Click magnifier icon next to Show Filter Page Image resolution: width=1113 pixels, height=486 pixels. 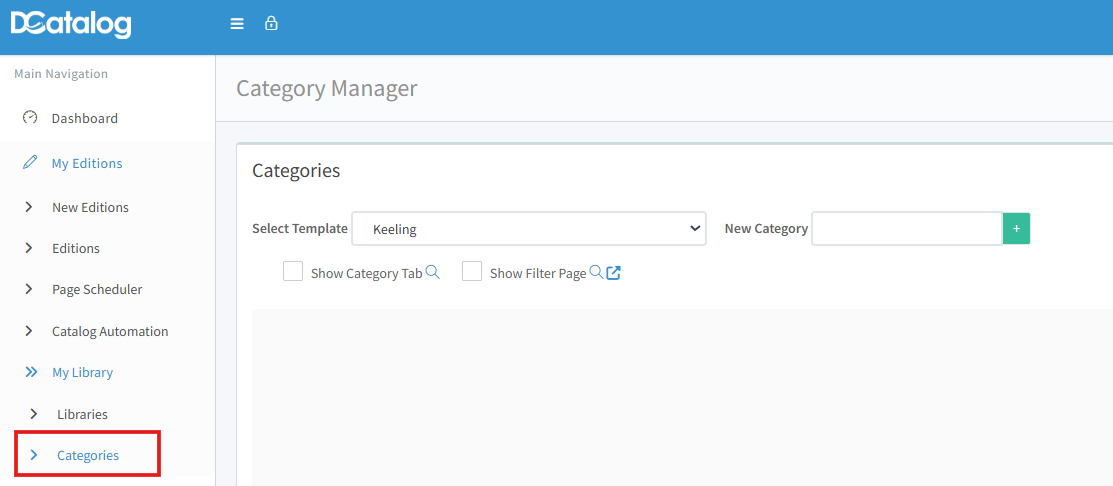pos(596,272)
